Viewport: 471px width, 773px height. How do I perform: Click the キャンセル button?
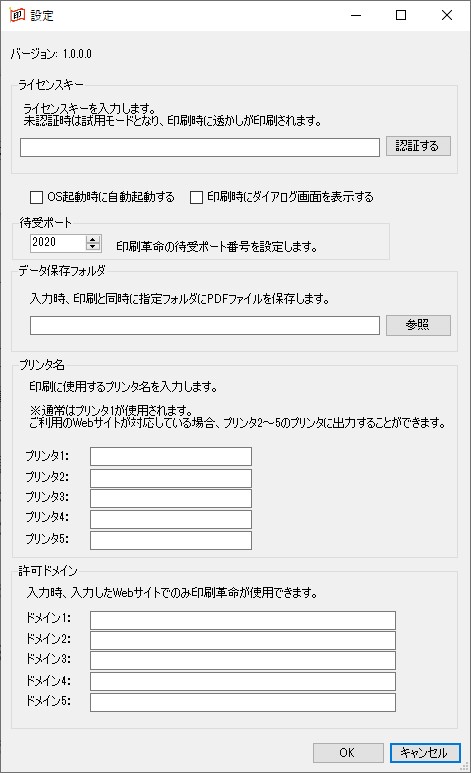[425, 752]
